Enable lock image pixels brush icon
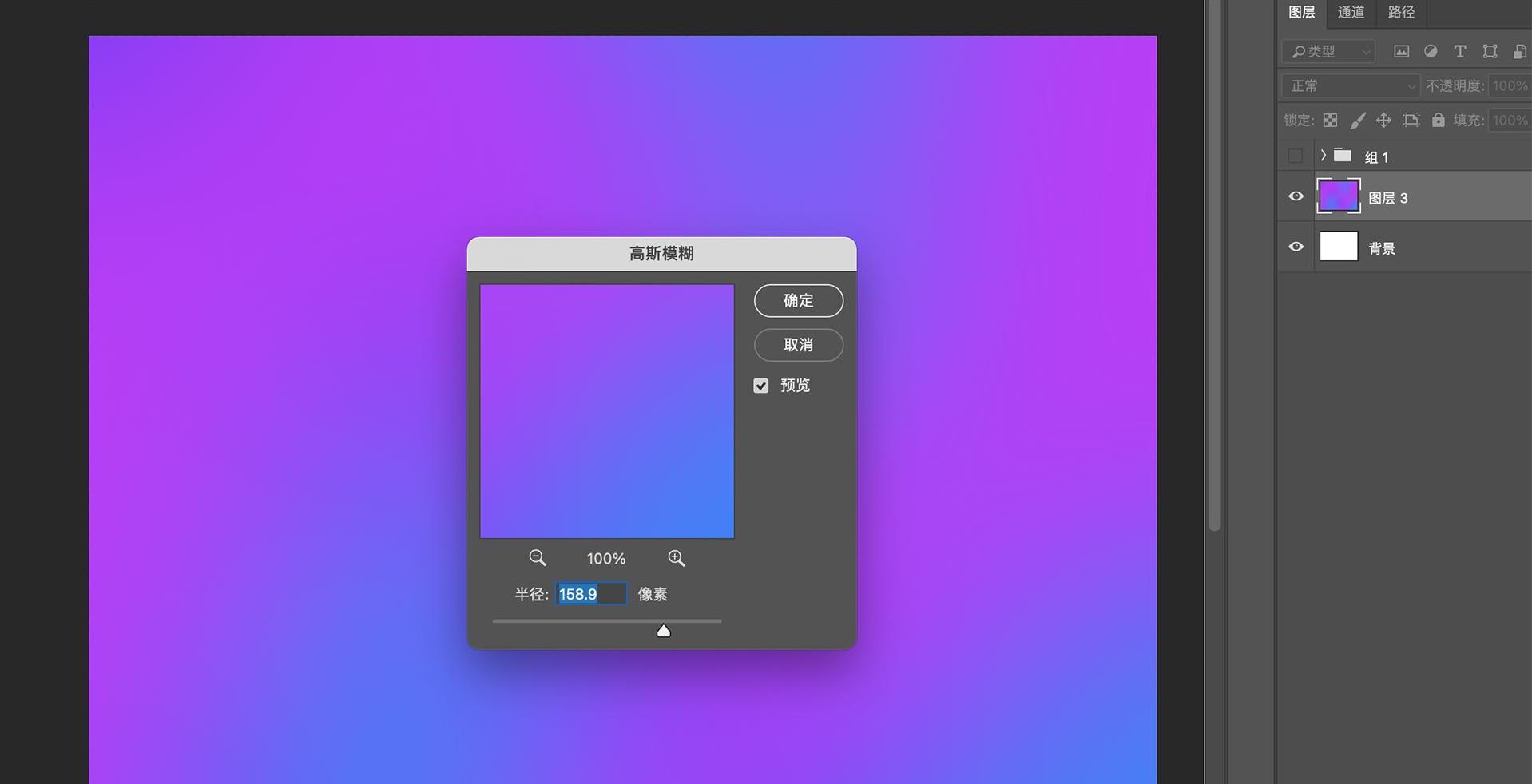1532x784 pixels. pyautogui.click(x=1358, y=121)
